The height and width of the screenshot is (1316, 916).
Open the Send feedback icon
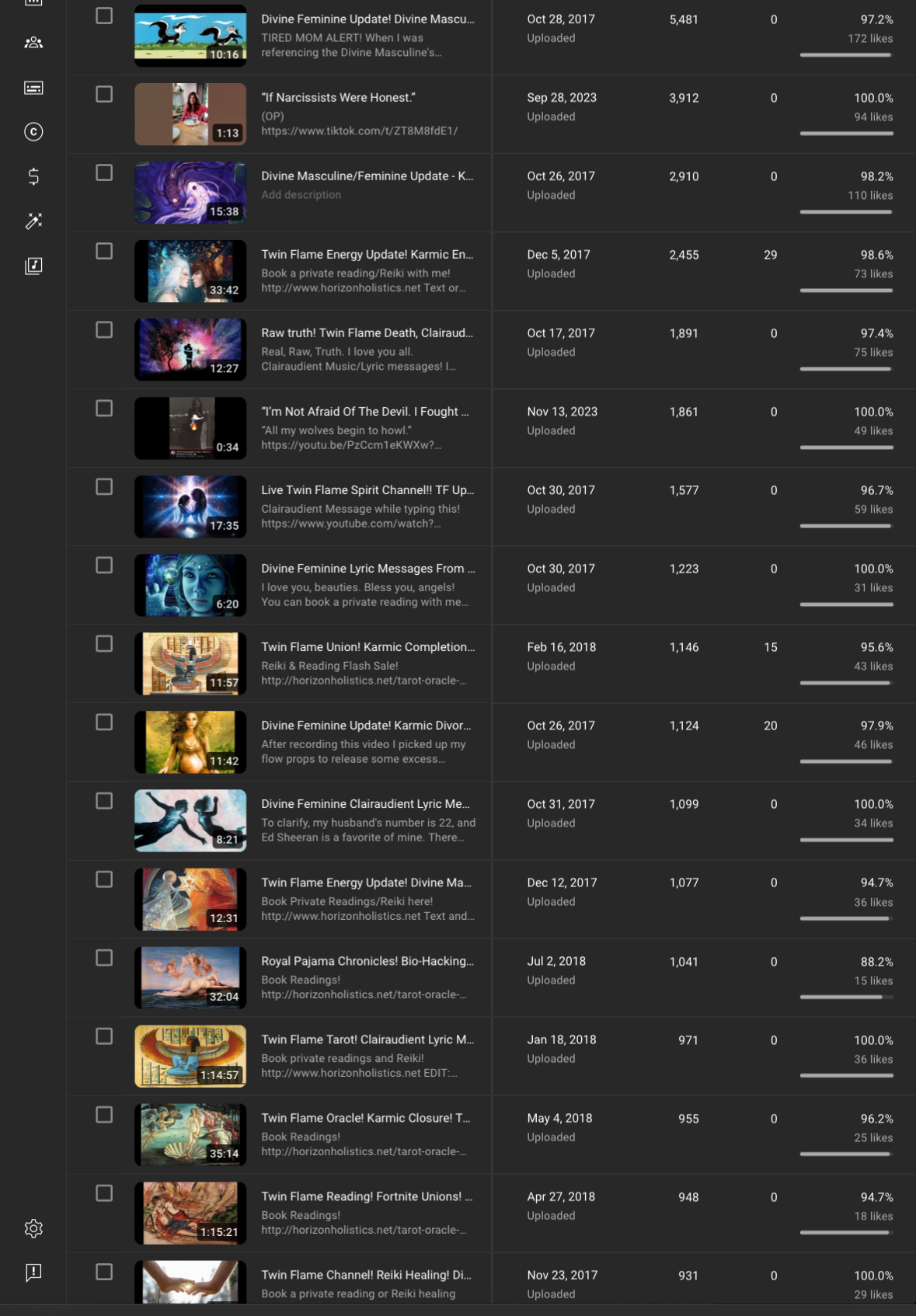(33, 1272)
